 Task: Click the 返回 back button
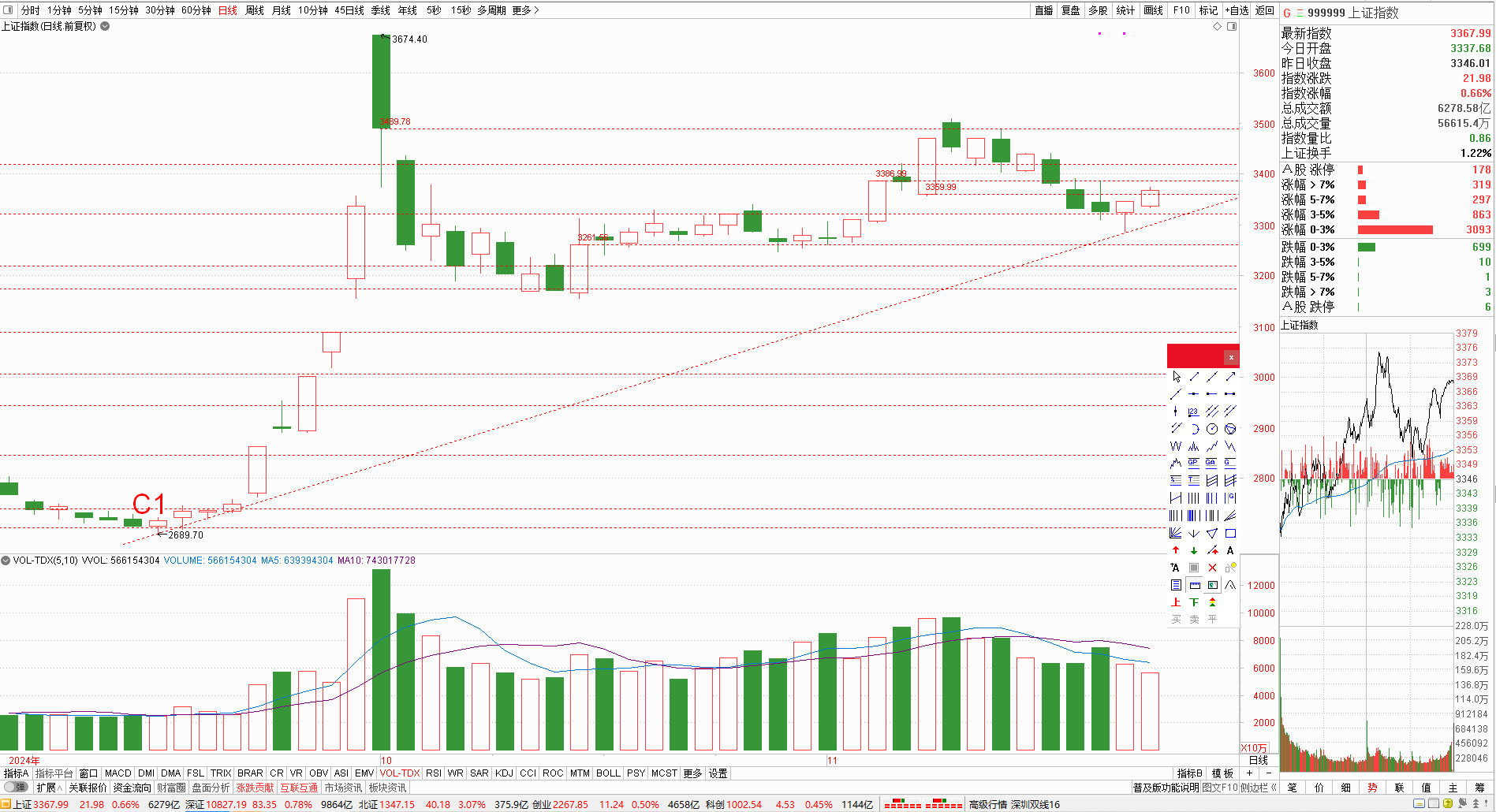[1264, 10]
